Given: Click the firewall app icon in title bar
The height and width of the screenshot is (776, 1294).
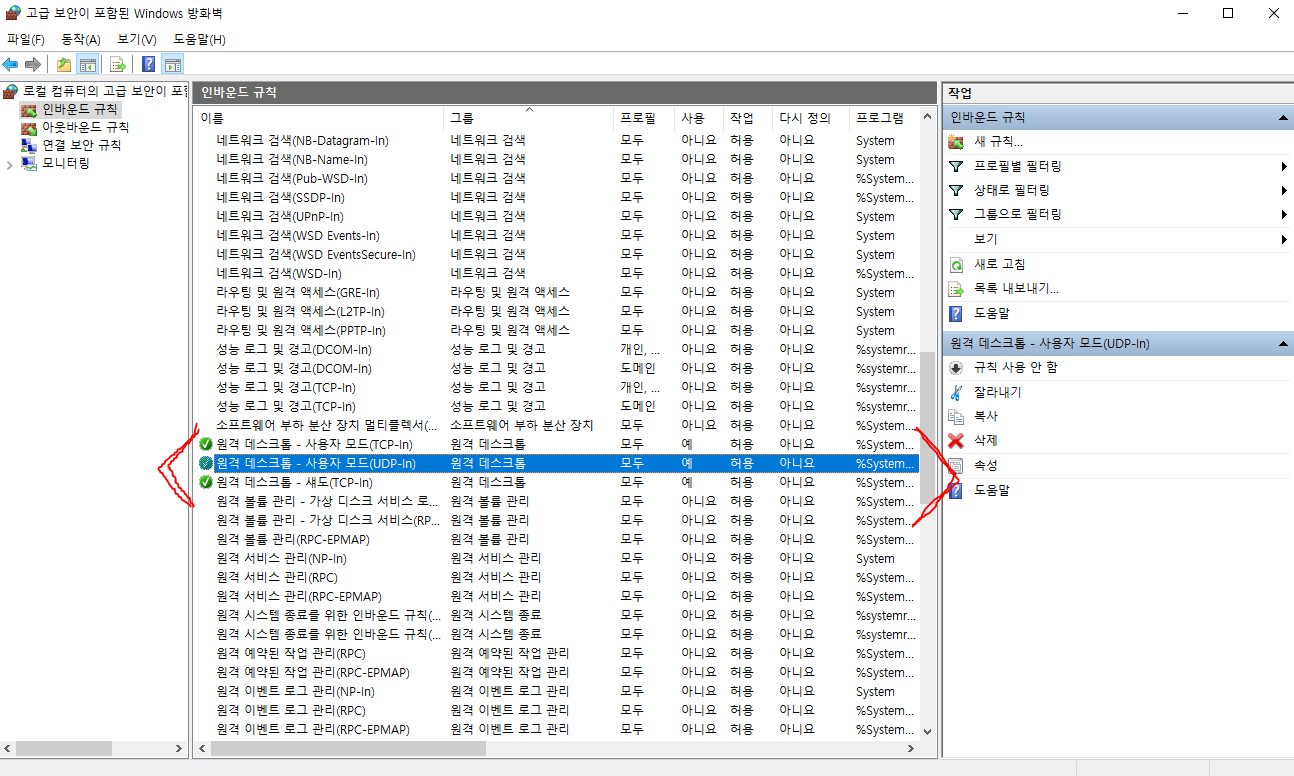Looking at the screenshot, I should click(x=12, y=13).
